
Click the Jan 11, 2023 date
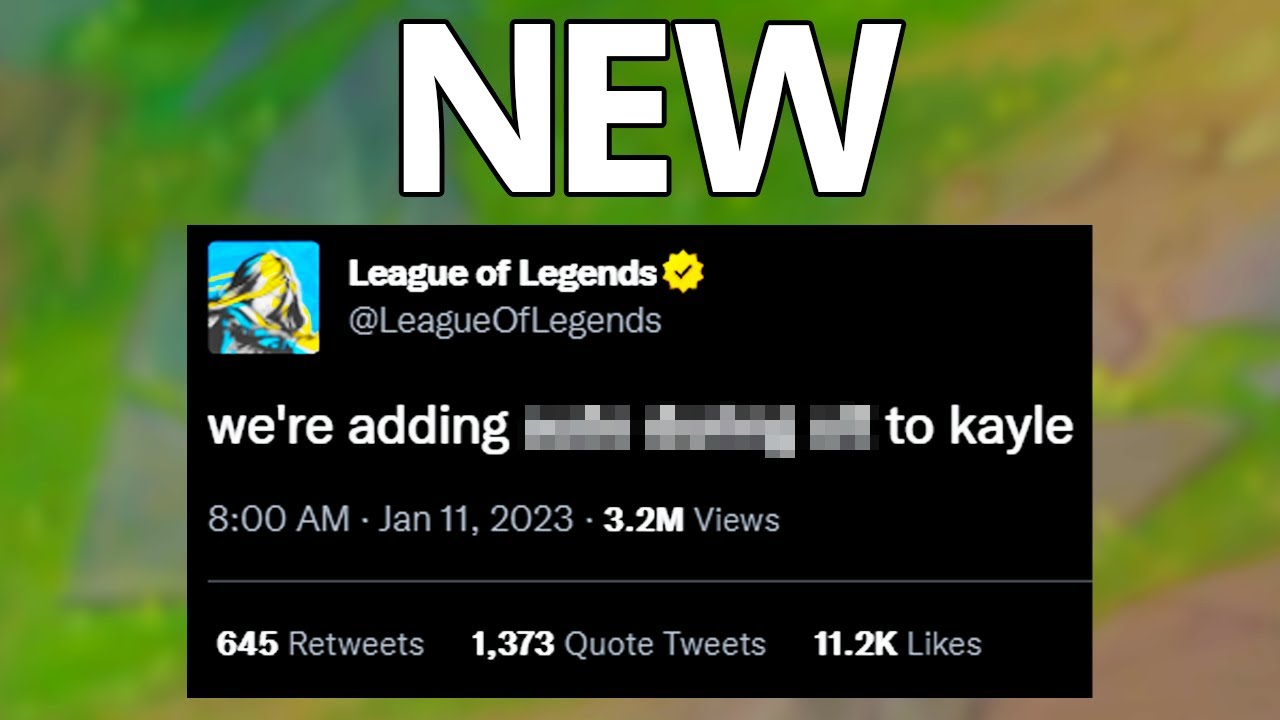(475, 520)
